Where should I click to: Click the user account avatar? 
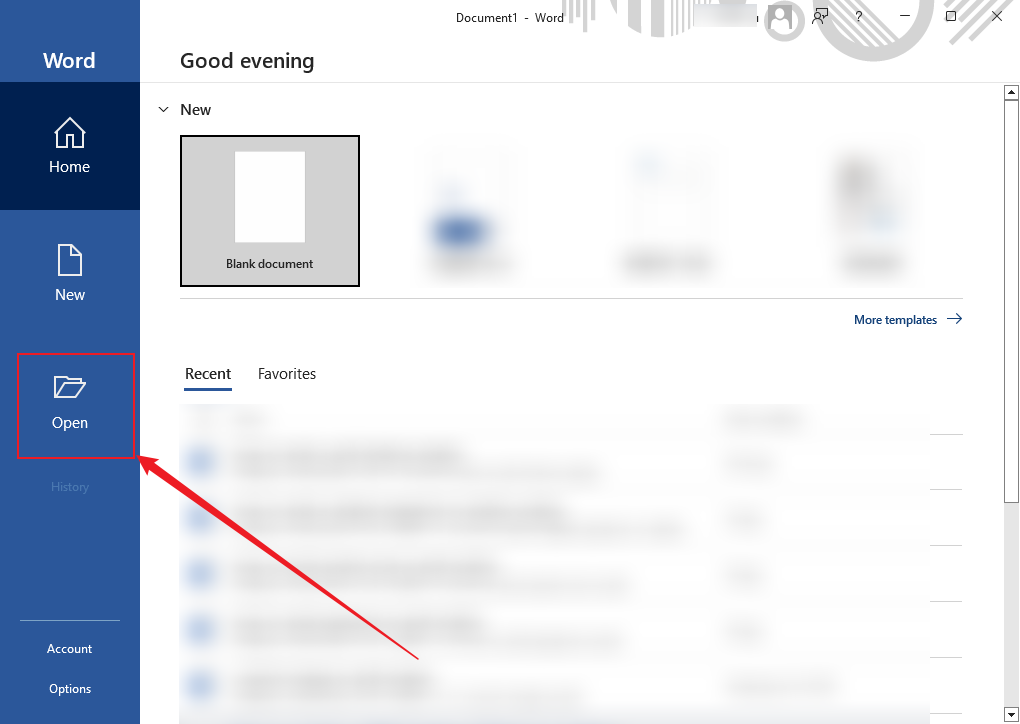[x=784, y=17]
